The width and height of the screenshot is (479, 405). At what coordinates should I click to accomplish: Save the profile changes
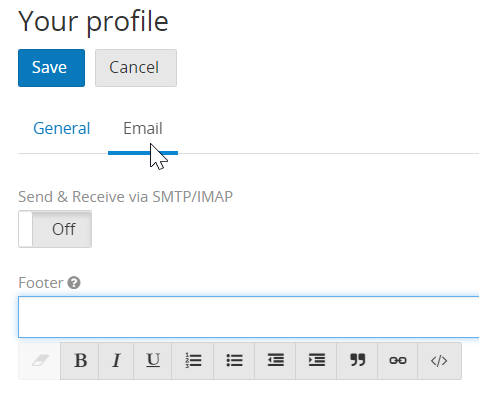(51, 68)
